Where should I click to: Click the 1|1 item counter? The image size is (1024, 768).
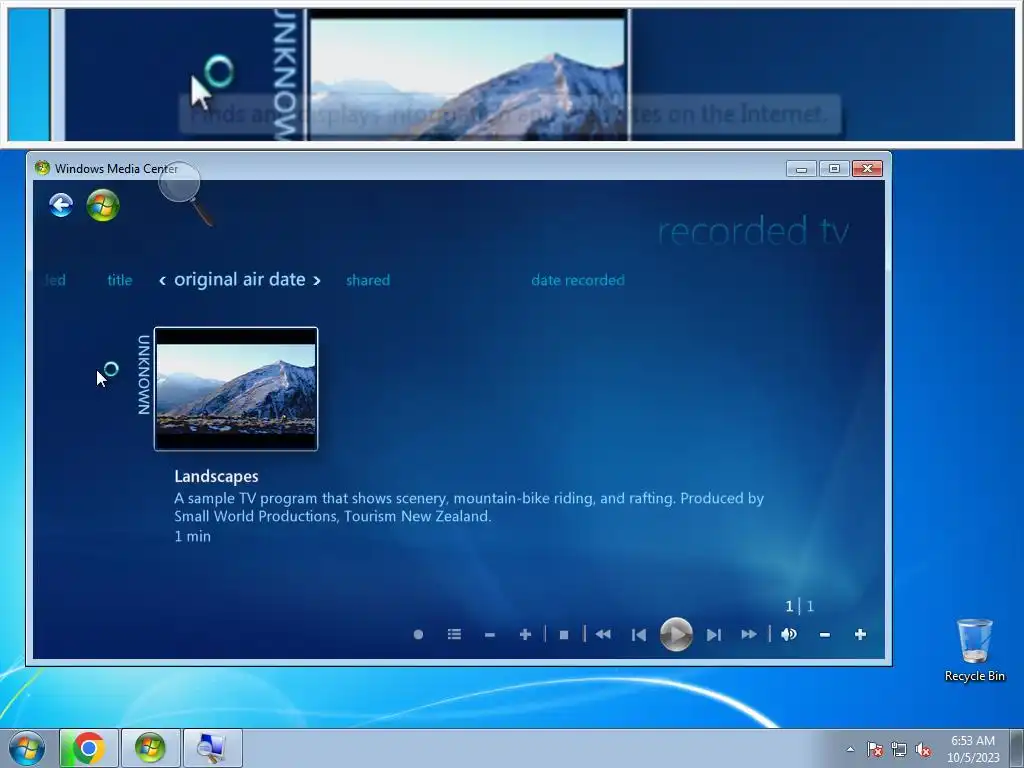coord(799,606)
